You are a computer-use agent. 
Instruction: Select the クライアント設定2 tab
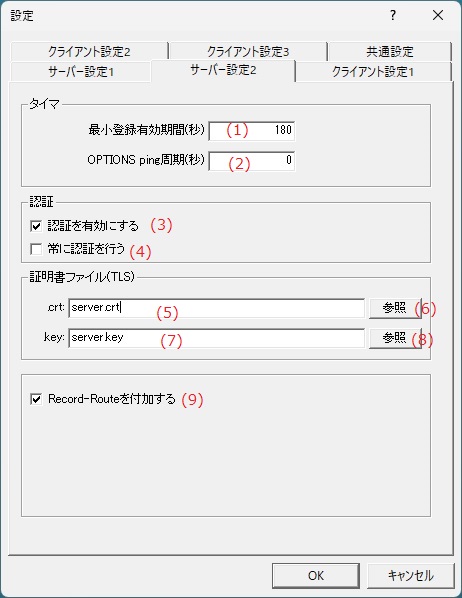coord(89,51)
